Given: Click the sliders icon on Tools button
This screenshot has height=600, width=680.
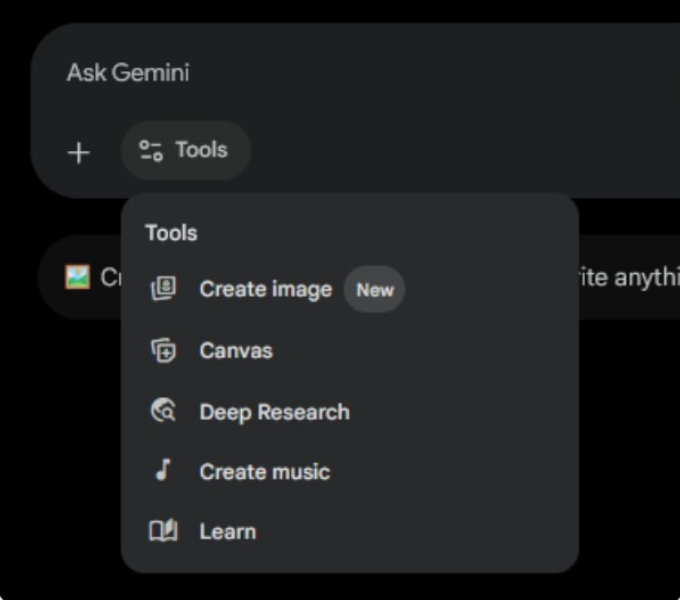Looking at the screenshot, I should (150, 150).
